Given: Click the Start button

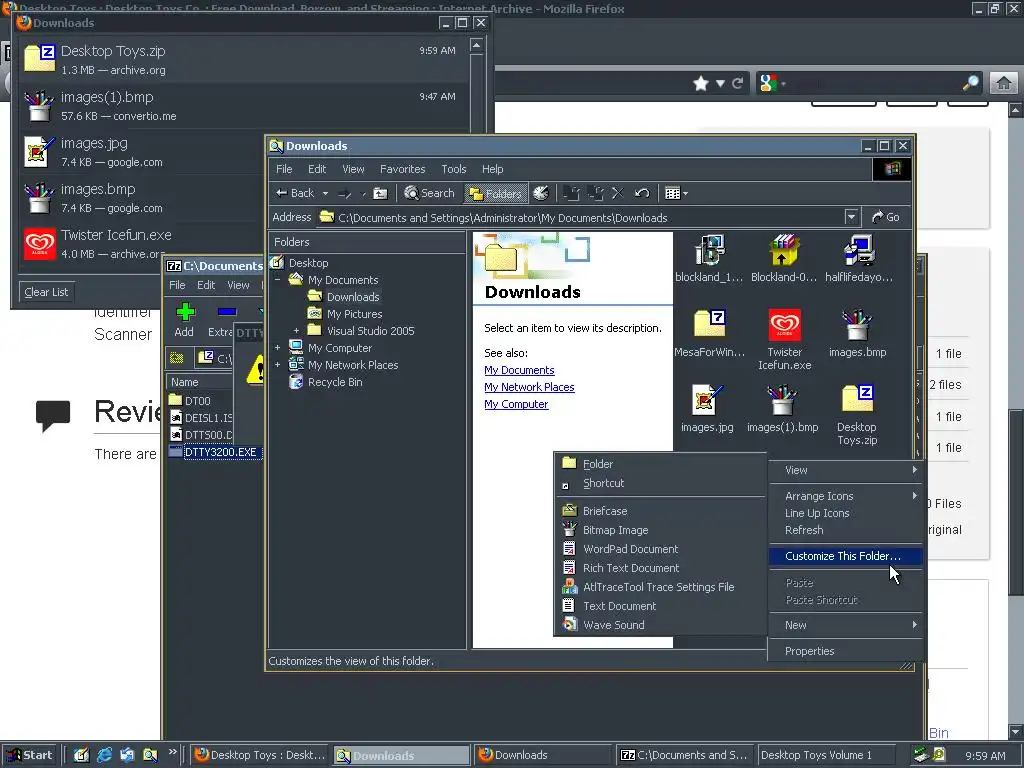Looking at the screenshot, I should coord(30,755).
